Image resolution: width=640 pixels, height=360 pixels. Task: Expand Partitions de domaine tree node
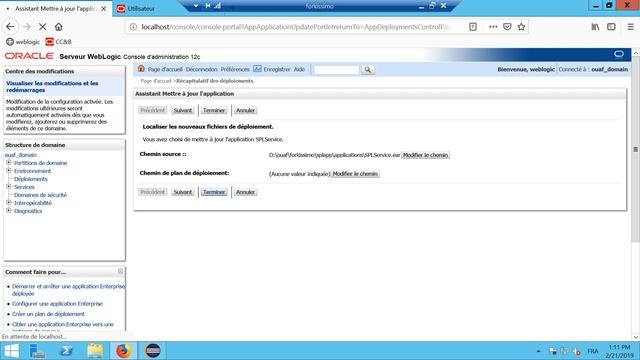[9, 162]
